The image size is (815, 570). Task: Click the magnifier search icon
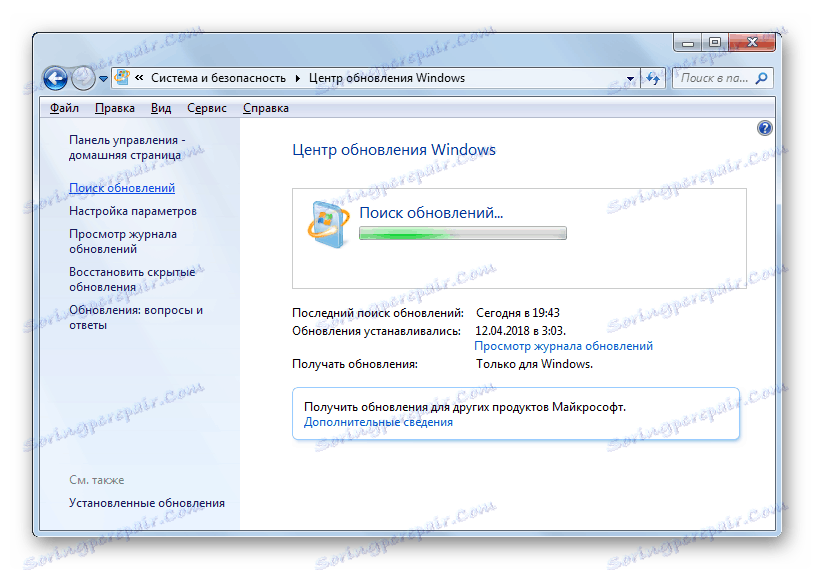761,78
